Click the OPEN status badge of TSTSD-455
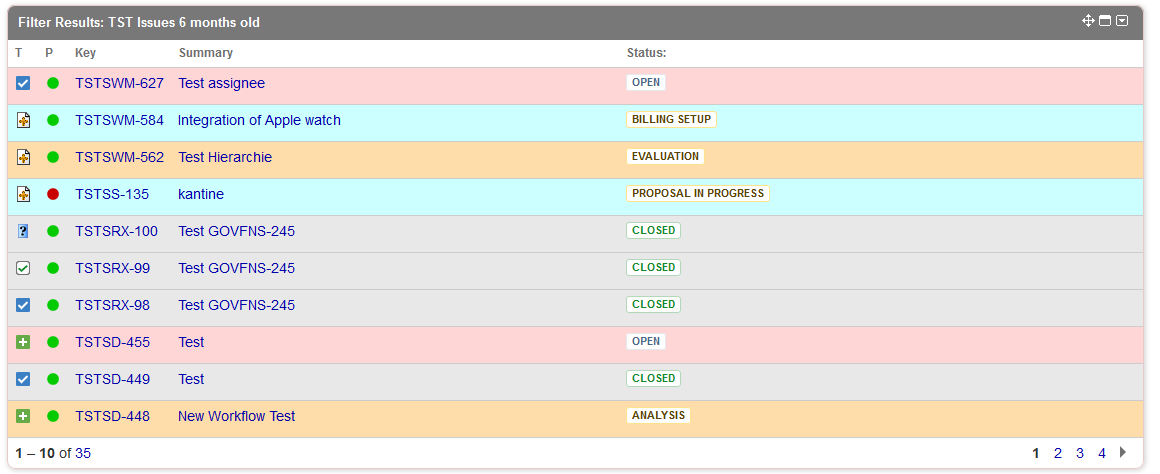 coord(646,341)
